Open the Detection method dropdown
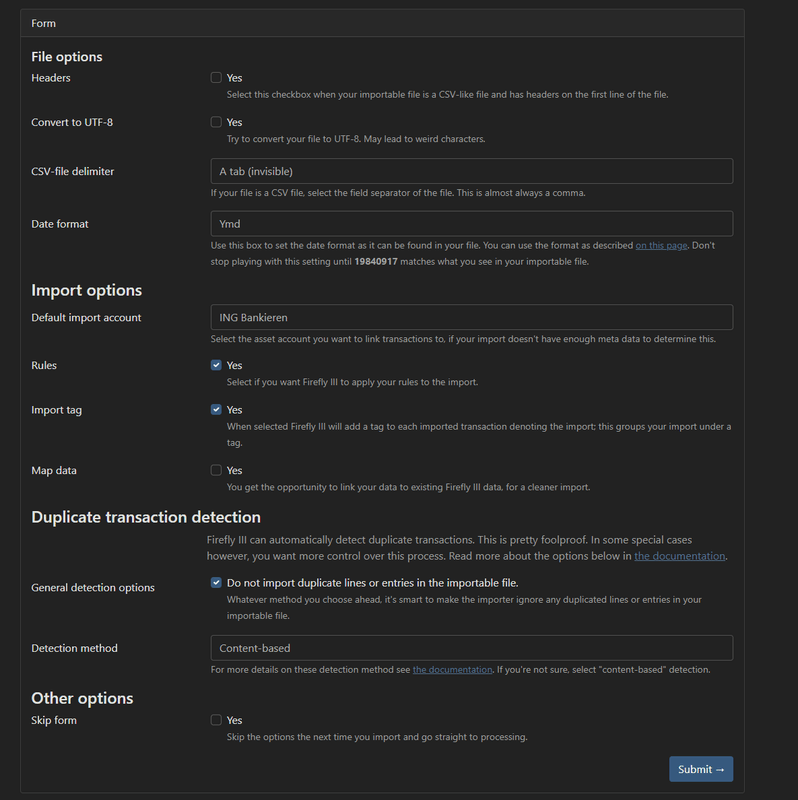The width and height of the screenshot is (798, 800). (x=471, y=648)
